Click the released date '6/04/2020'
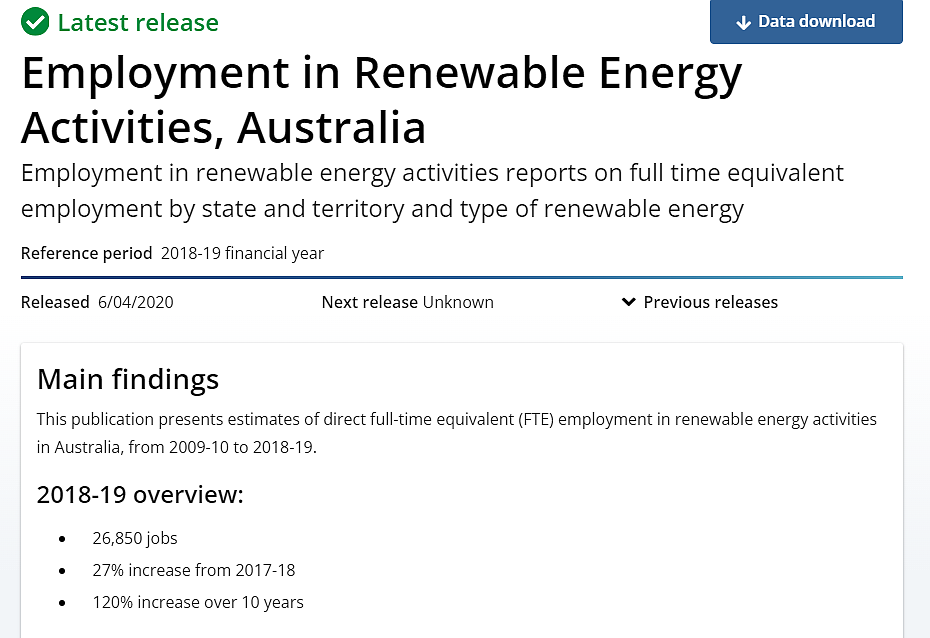 (x=136, y=302)
